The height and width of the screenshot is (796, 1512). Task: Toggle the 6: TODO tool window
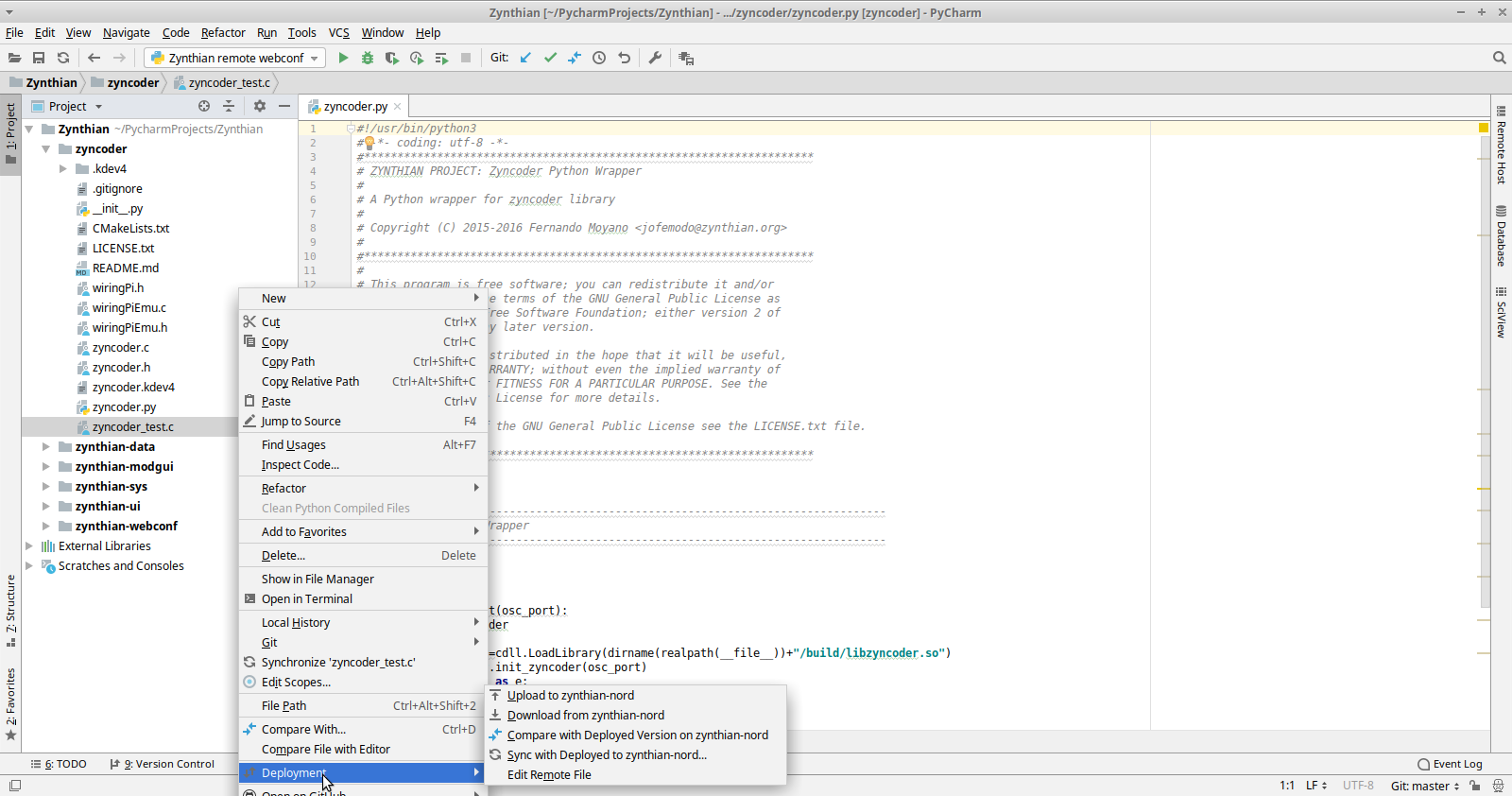click(x=59, y=764)
